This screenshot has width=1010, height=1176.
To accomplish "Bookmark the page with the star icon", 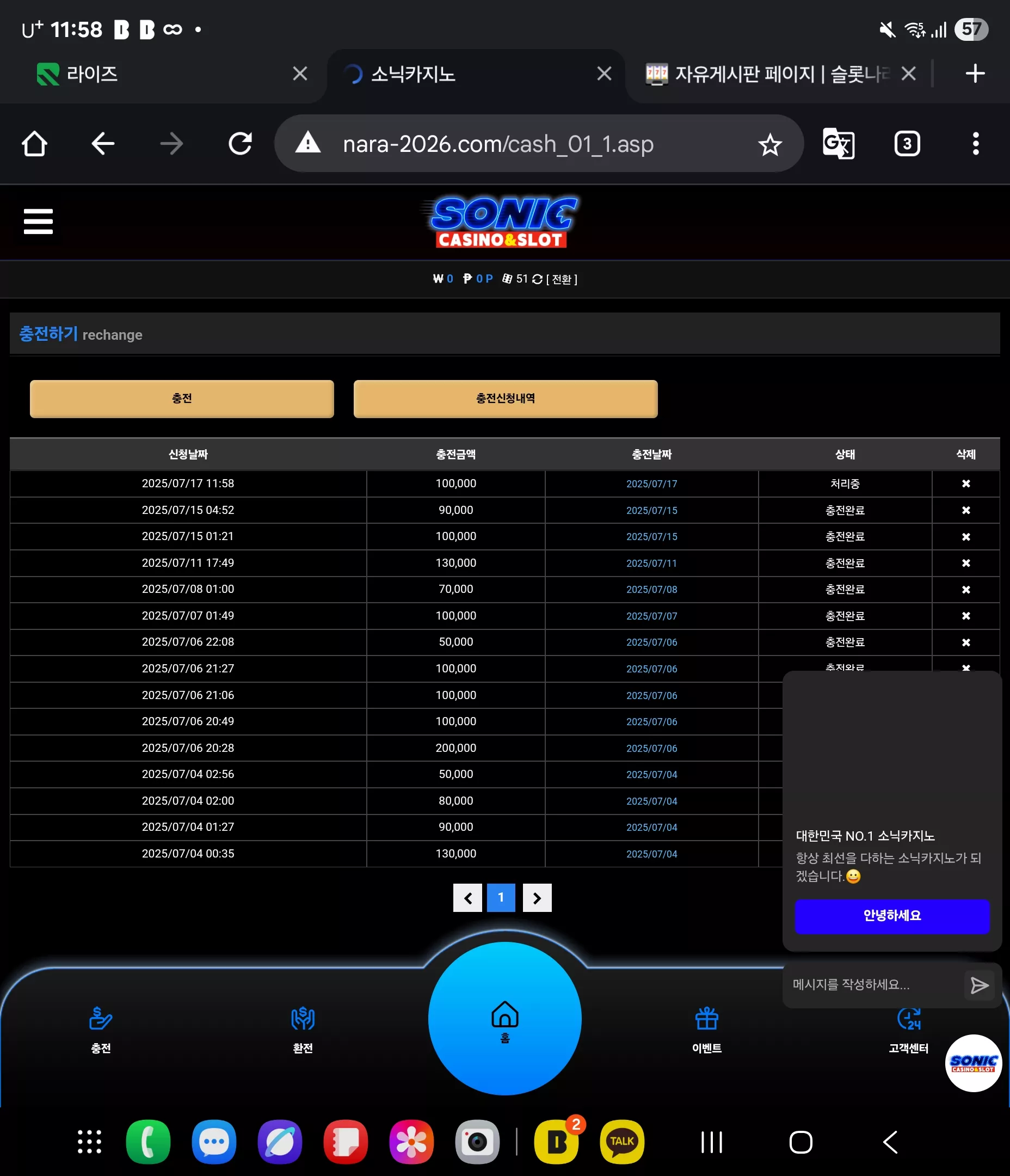I will (770, 145).
